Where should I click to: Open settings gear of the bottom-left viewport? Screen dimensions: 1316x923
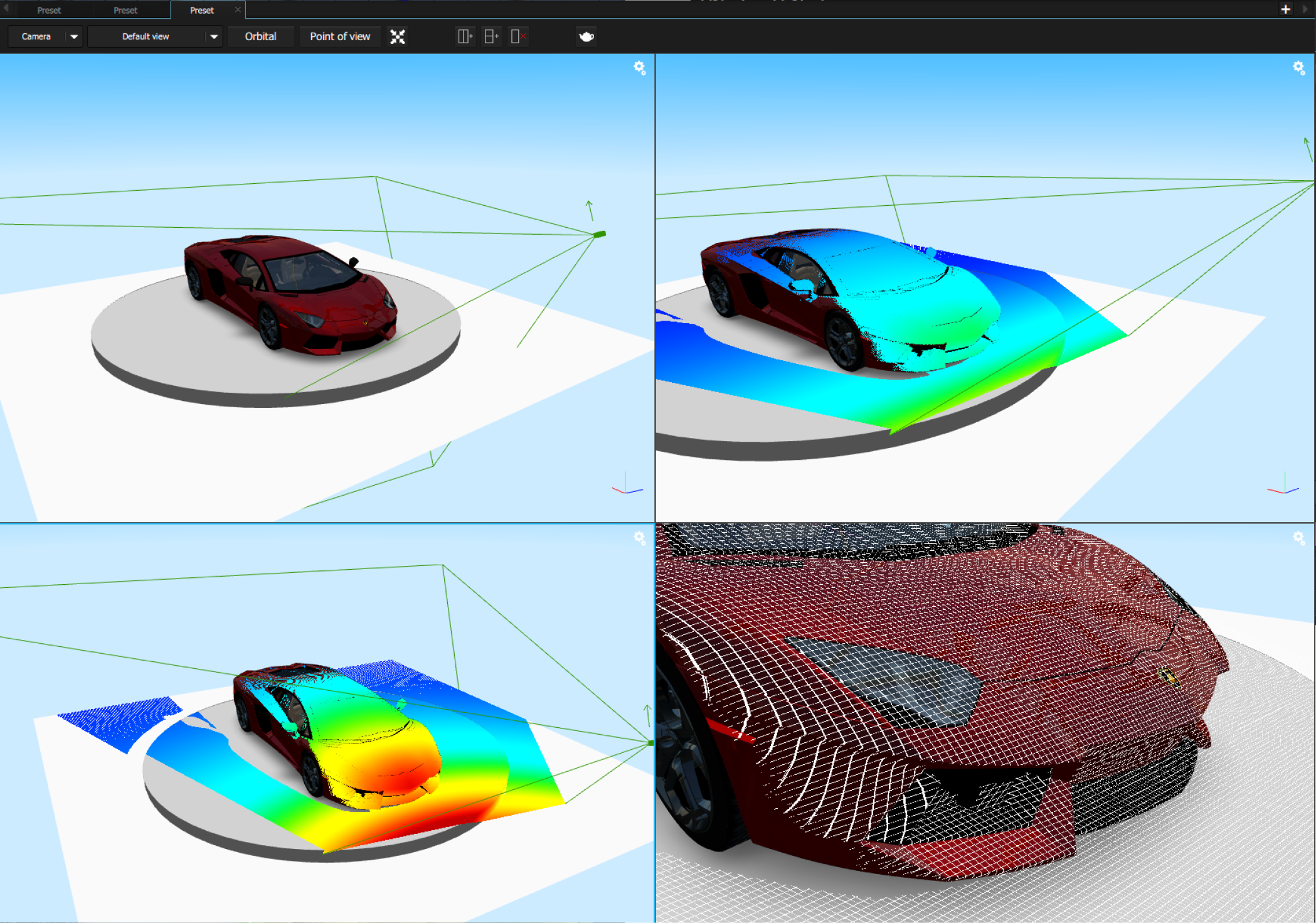click(639, 538)
